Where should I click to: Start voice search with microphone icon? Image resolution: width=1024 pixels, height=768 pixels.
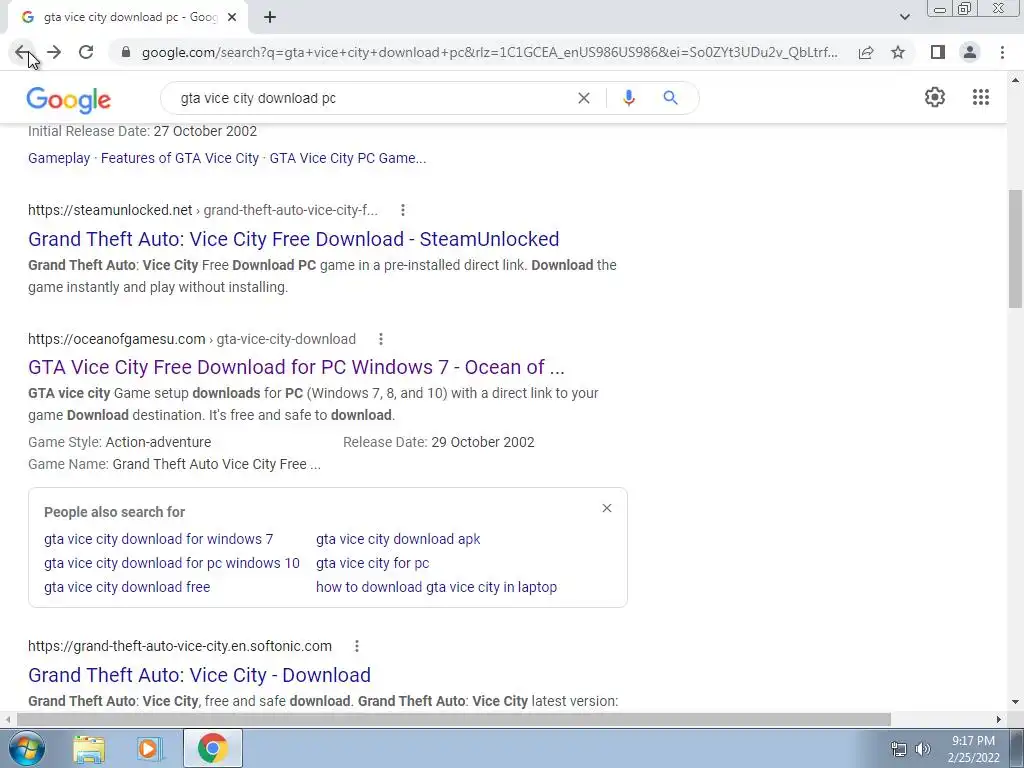tap(629, 98)
